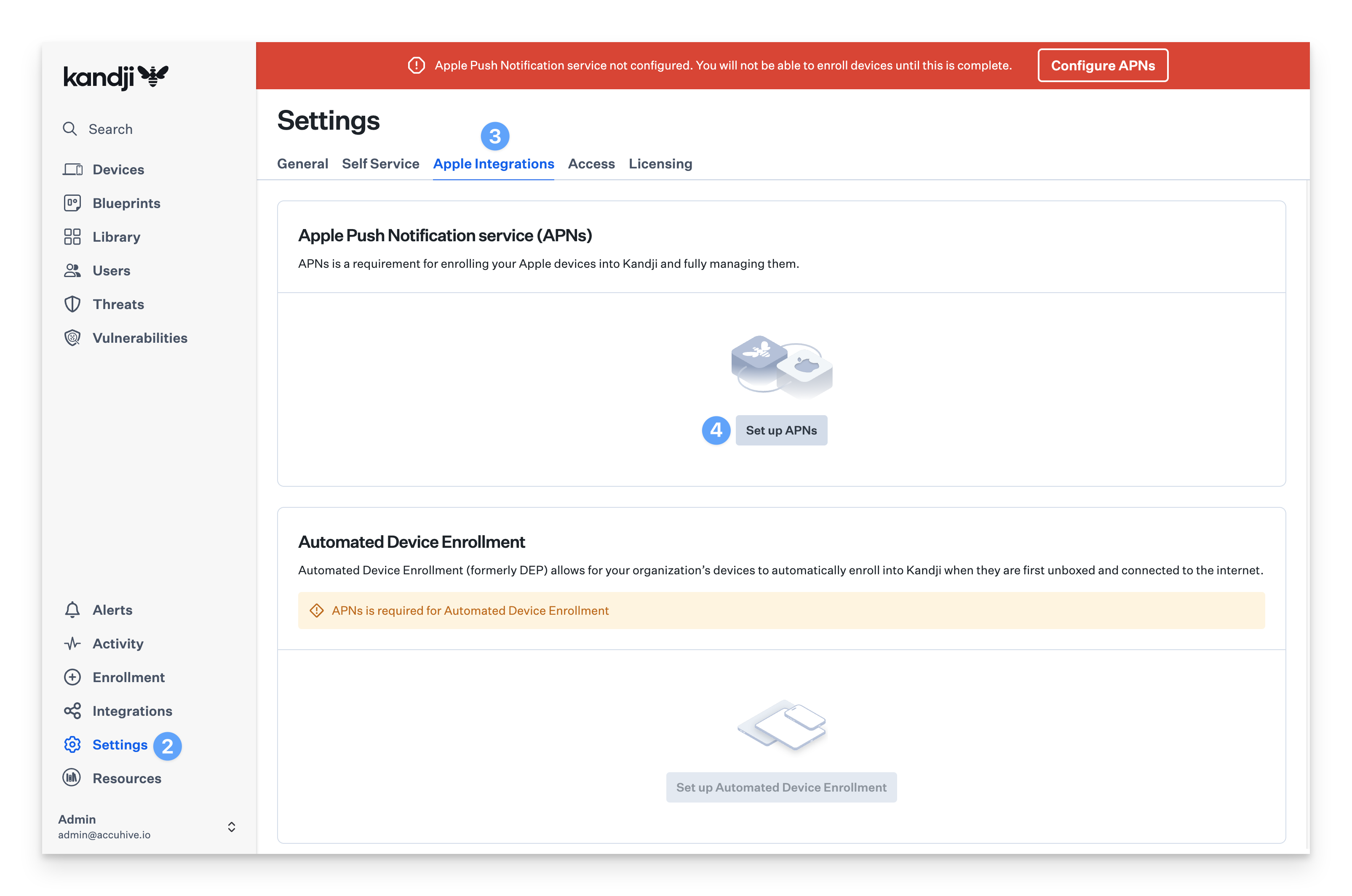
Task: Open Threats using the shield icon
Action: coord(72,304)
